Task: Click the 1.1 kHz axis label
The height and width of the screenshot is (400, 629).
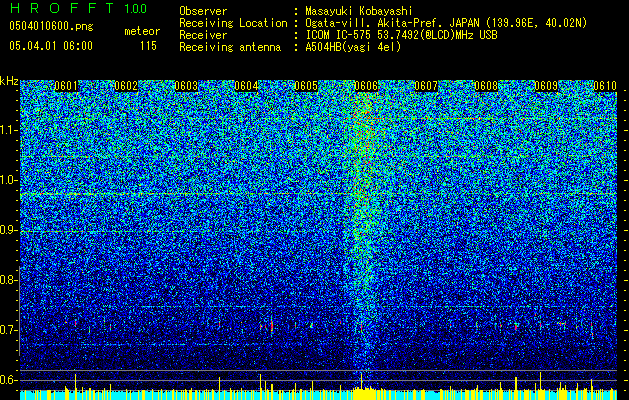Action: [9, 130]
